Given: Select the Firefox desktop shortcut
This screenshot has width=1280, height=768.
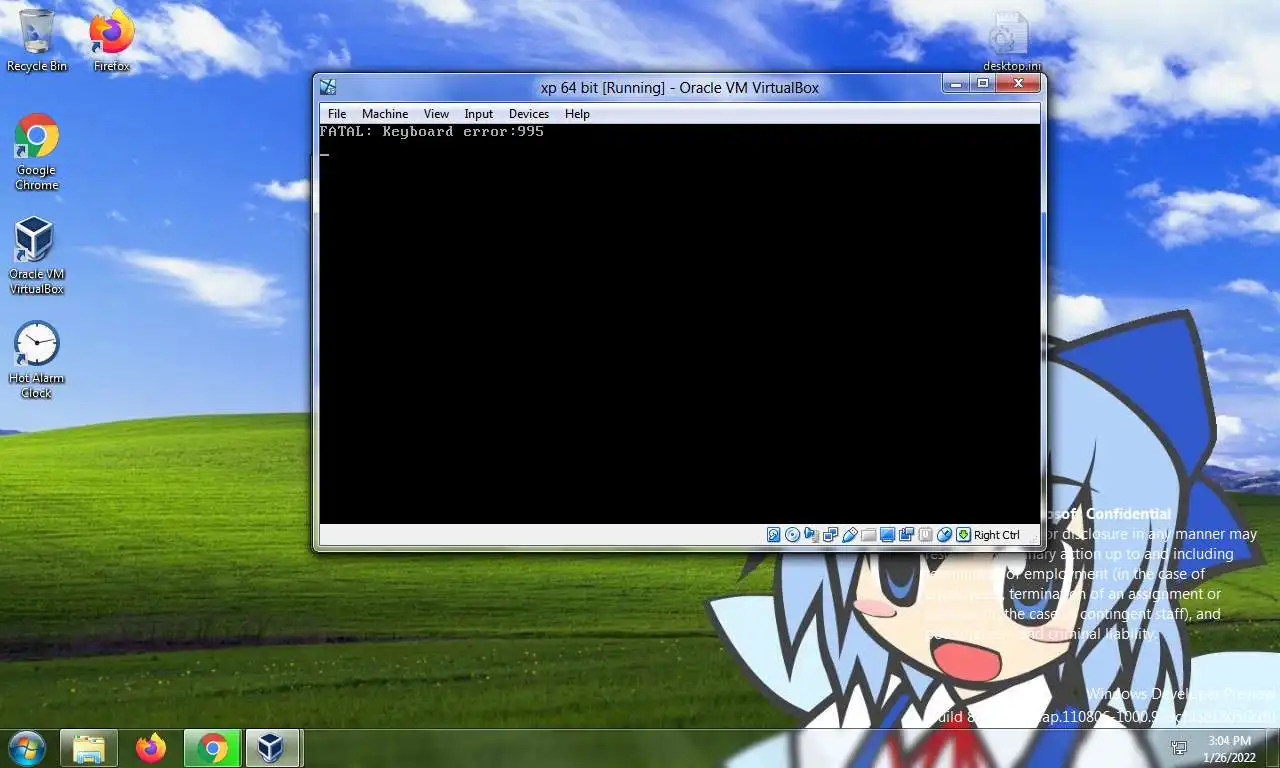Looking at the screenshot, I should [112, 41].
